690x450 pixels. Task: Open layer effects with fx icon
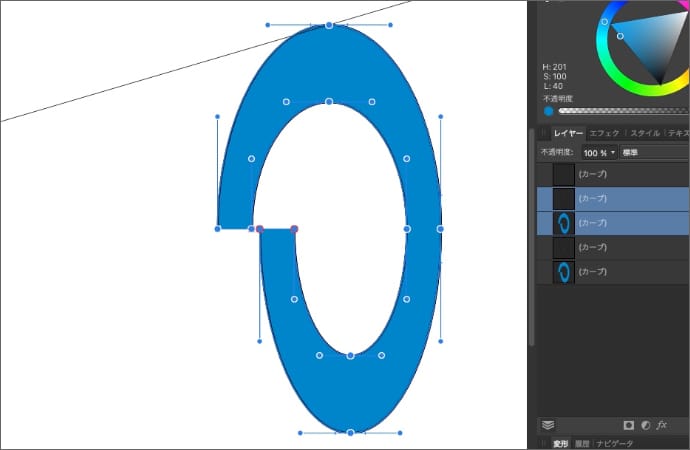click(x=662, y=425)
